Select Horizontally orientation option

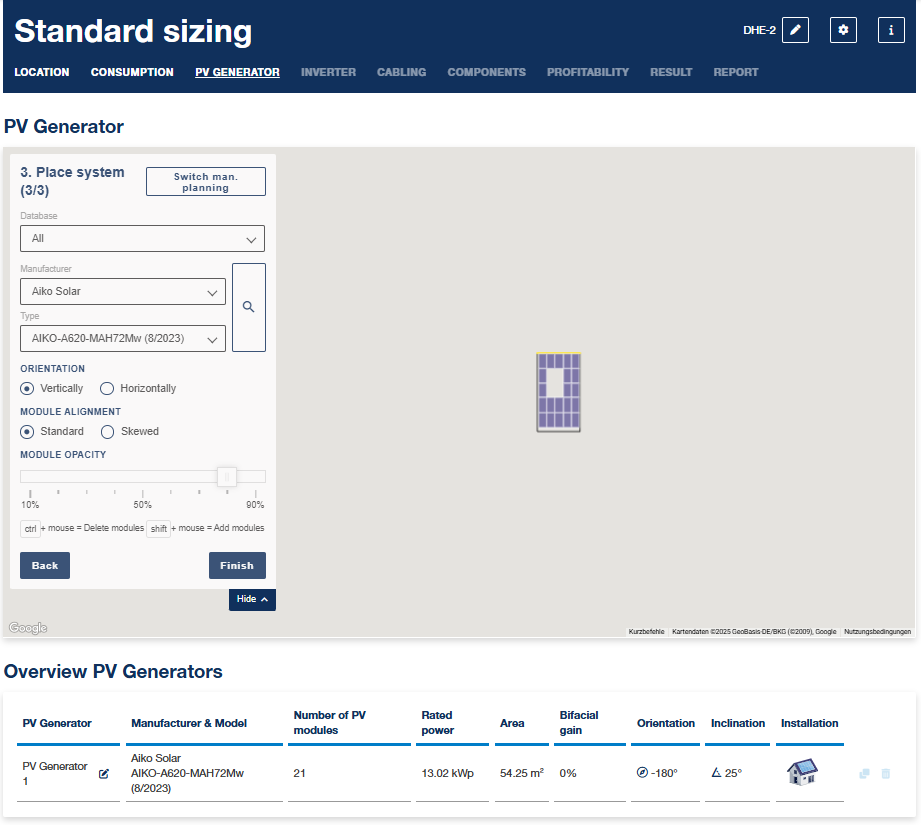tap(108, 388)
